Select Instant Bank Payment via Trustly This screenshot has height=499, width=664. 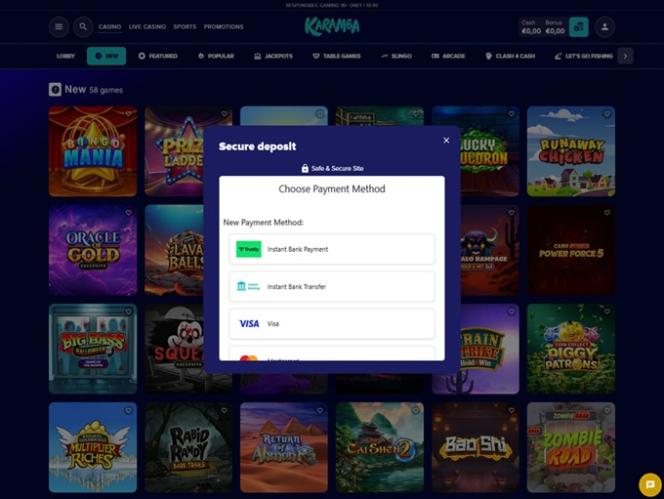click(x=332, y=249)
